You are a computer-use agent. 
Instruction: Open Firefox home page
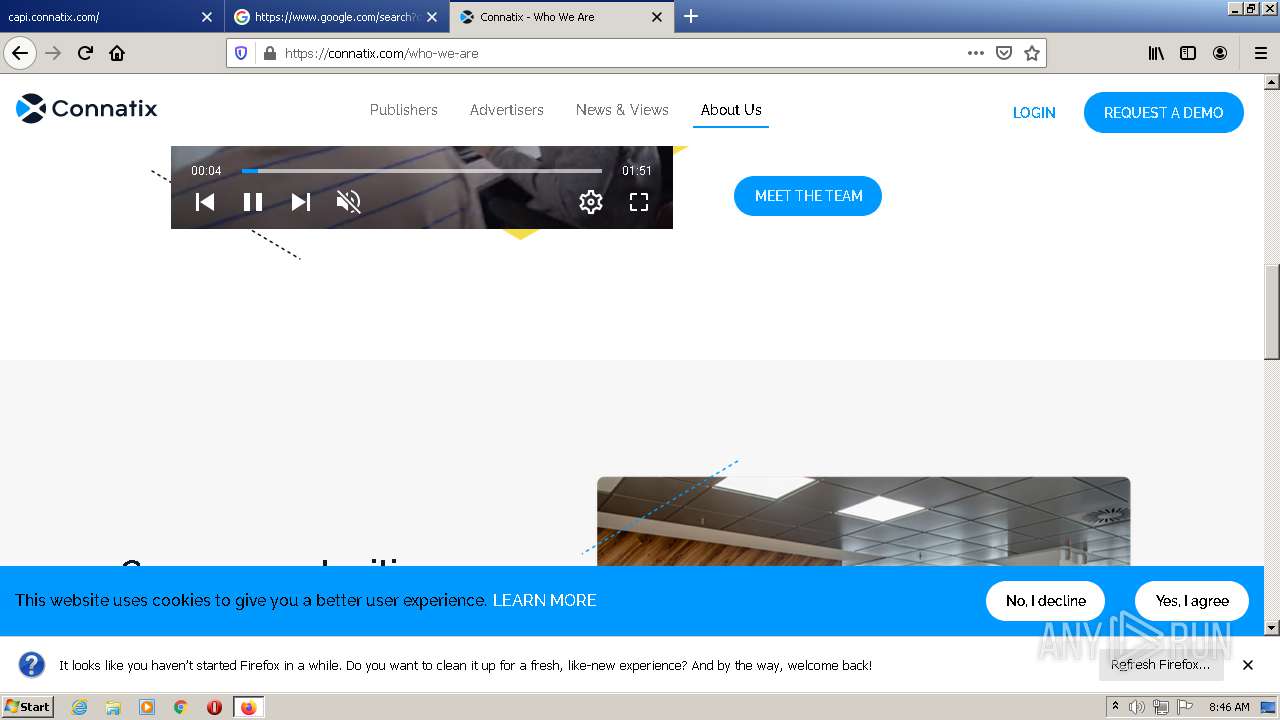[x=117, y=53]
